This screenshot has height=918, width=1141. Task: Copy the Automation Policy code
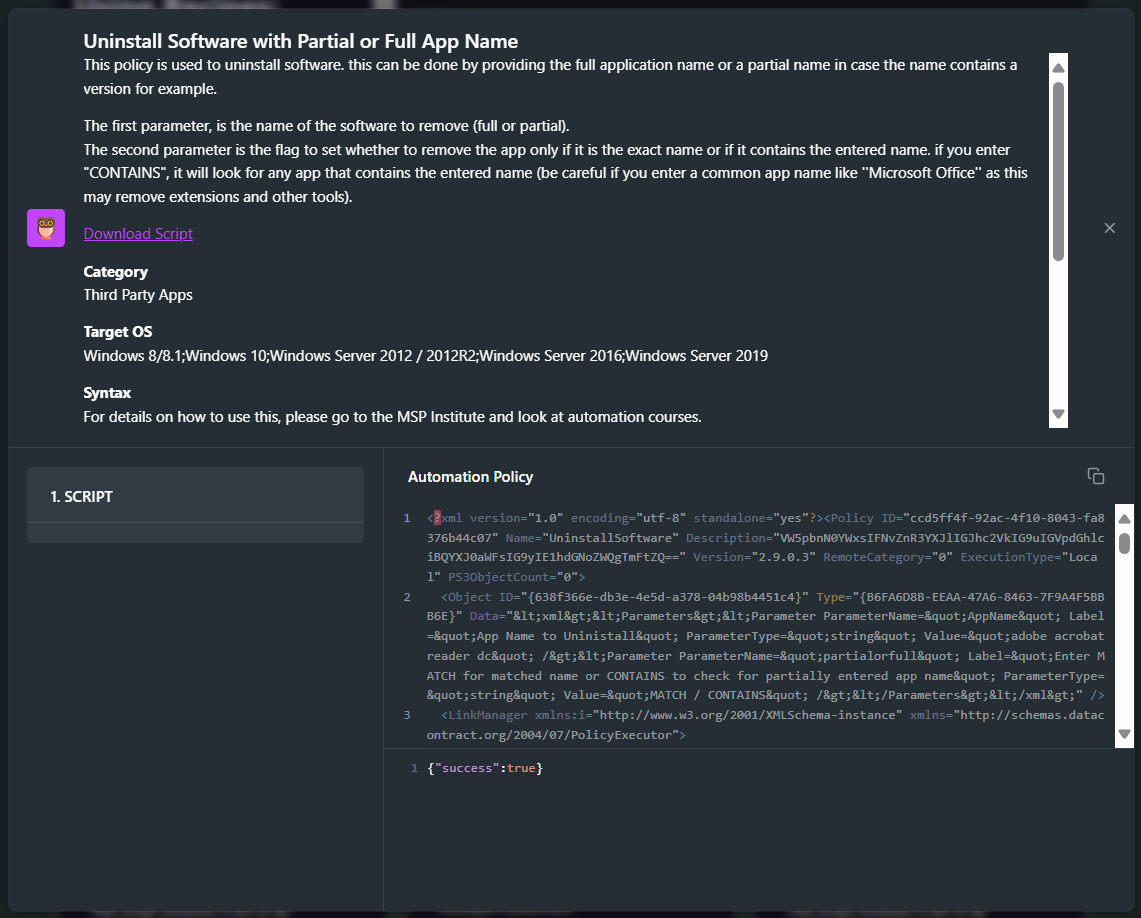pyautogui.click(x=1095, y=476)
